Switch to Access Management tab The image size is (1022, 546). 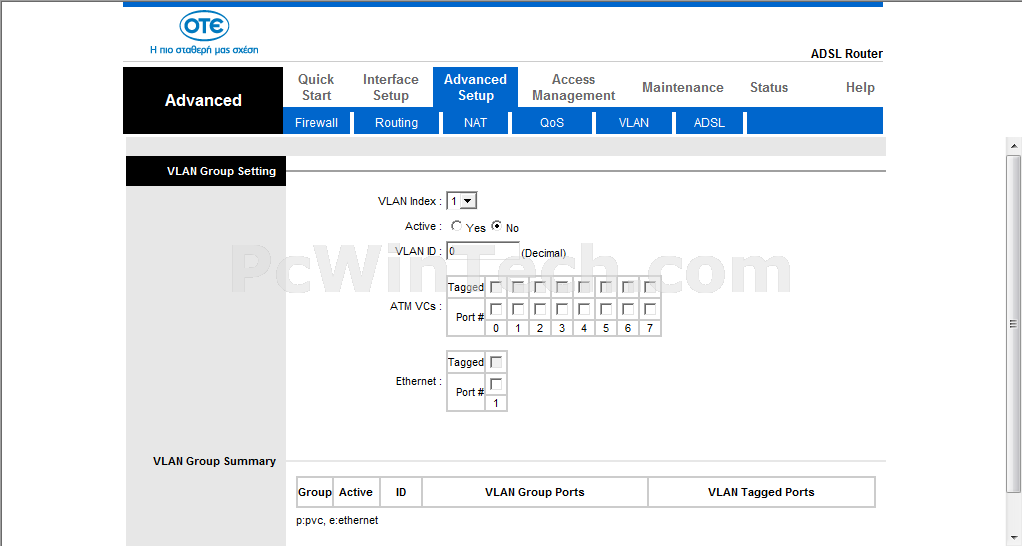coord(574,87)
